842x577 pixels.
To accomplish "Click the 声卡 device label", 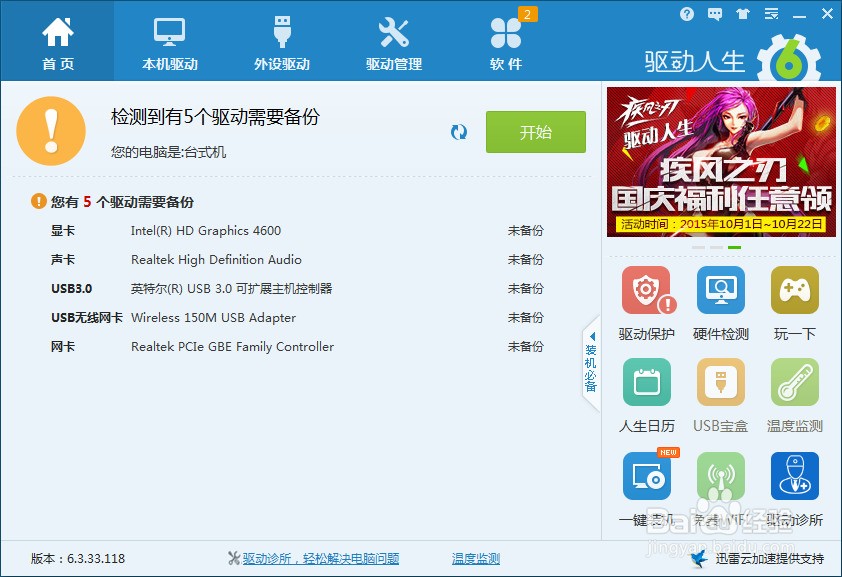I will pos(63,260).
